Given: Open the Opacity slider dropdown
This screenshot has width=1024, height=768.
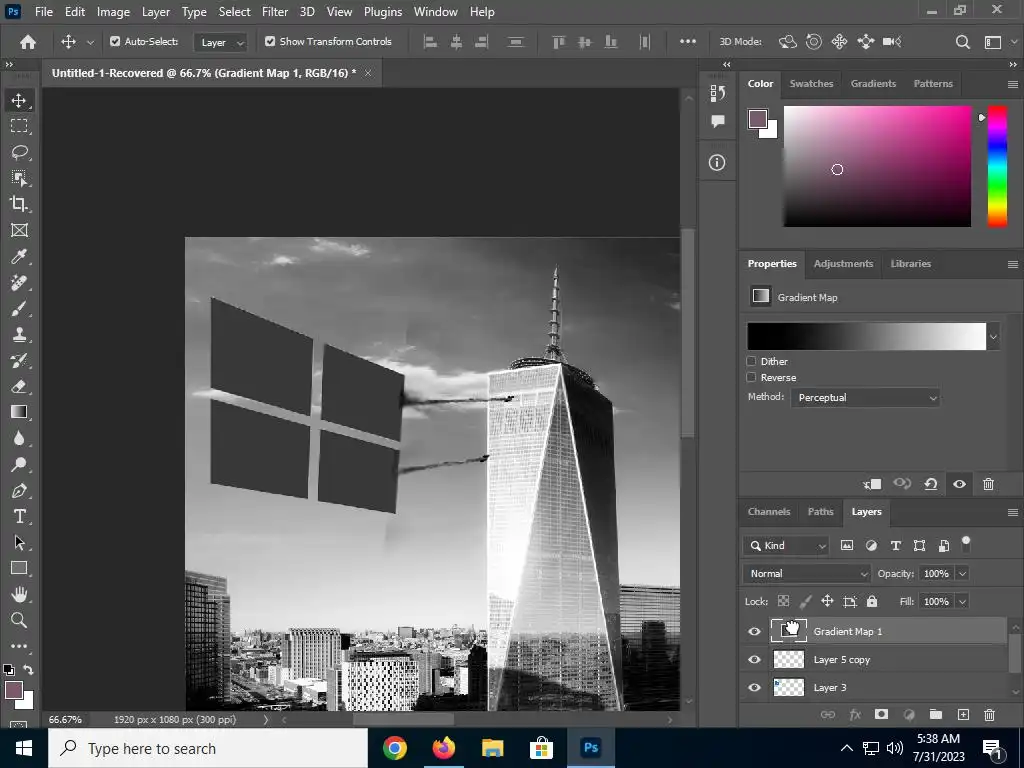Looking at the screenshot, I should pos(963,573).
